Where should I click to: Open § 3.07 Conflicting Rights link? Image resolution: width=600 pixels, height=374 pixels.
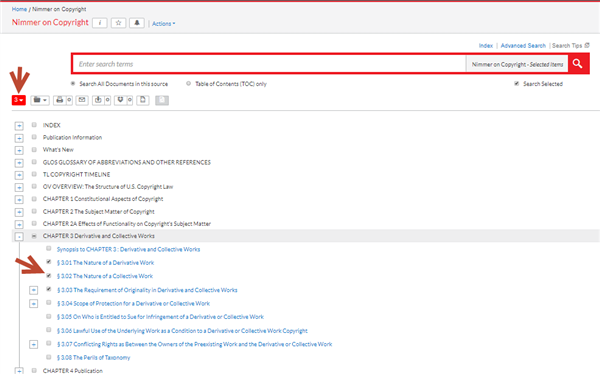[x=194, y=344]
